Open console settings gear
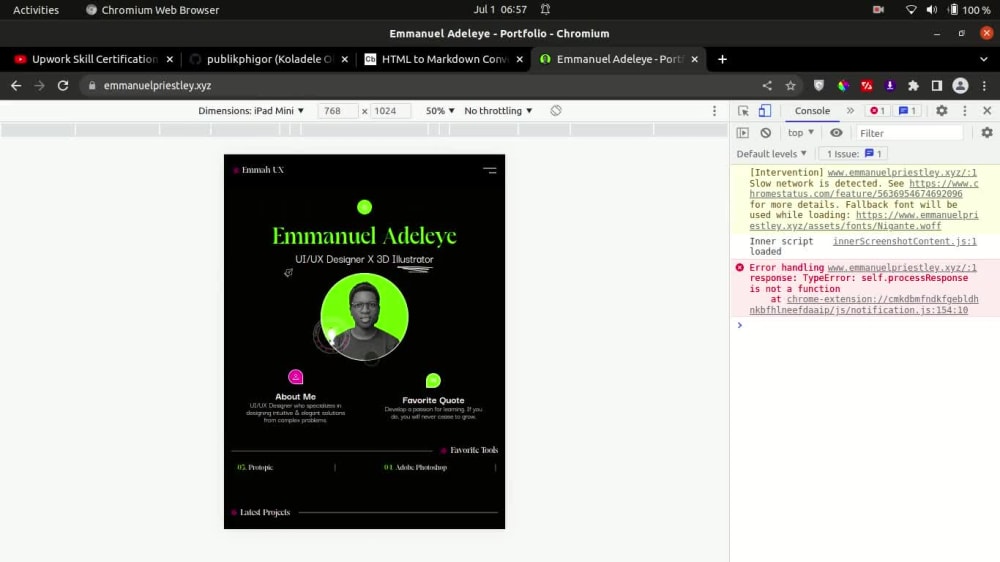The image size is (1000, 562). pos(987,133)
